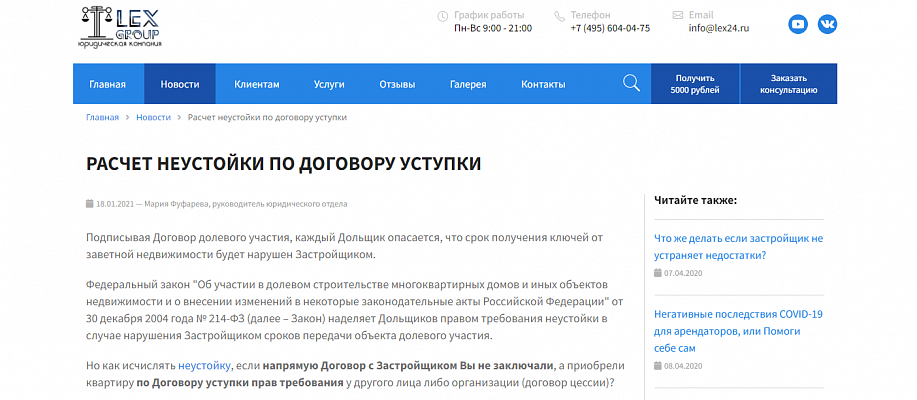This screenshot has width=917, height=400.
Task: Click the envelope Email icon
Action: point(678,15)
